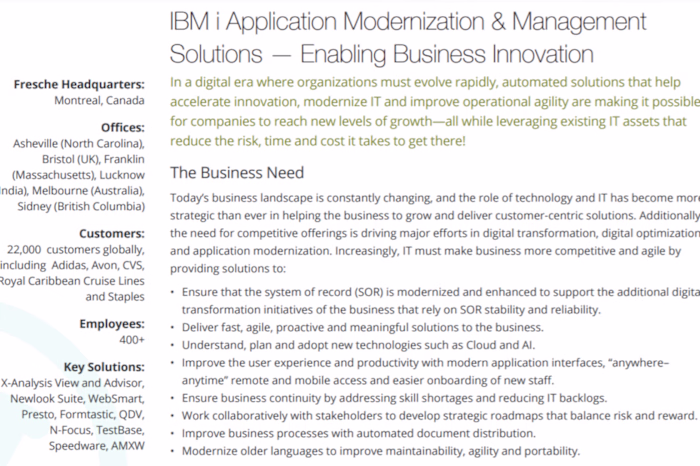Click the bullet 'Ensure that the system of record (SOR)'
This screenshot has height=466, width=700.
pos(441,292)
